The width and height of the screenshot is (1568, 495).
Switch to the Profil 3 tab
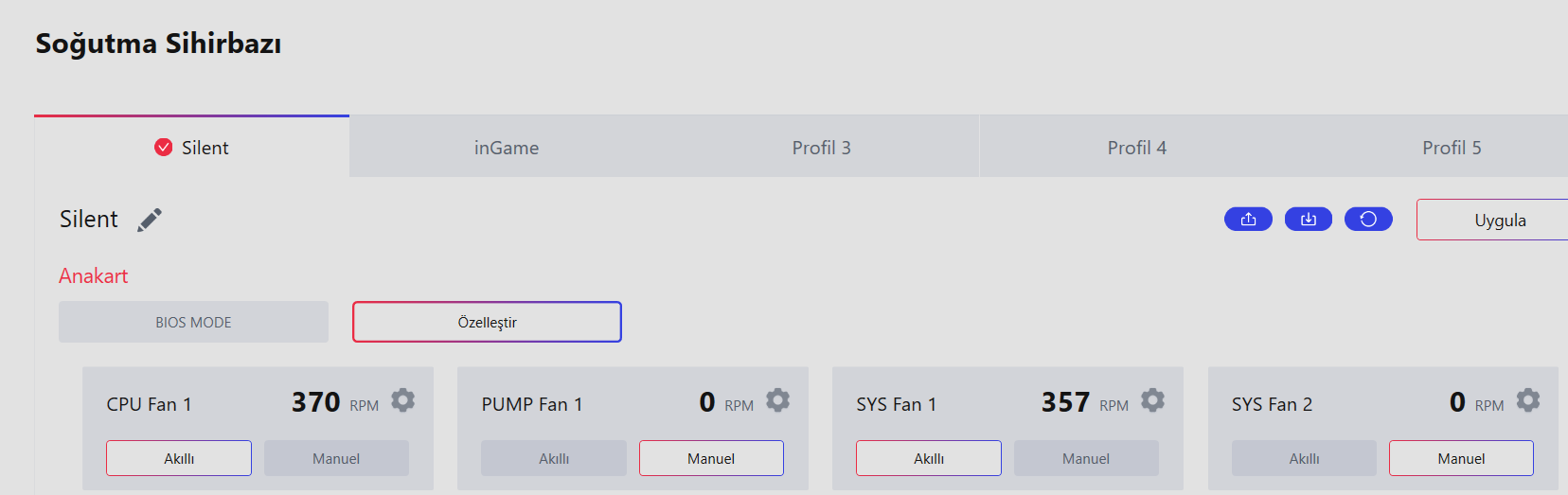pyautogui.click(x=821, y=148)
